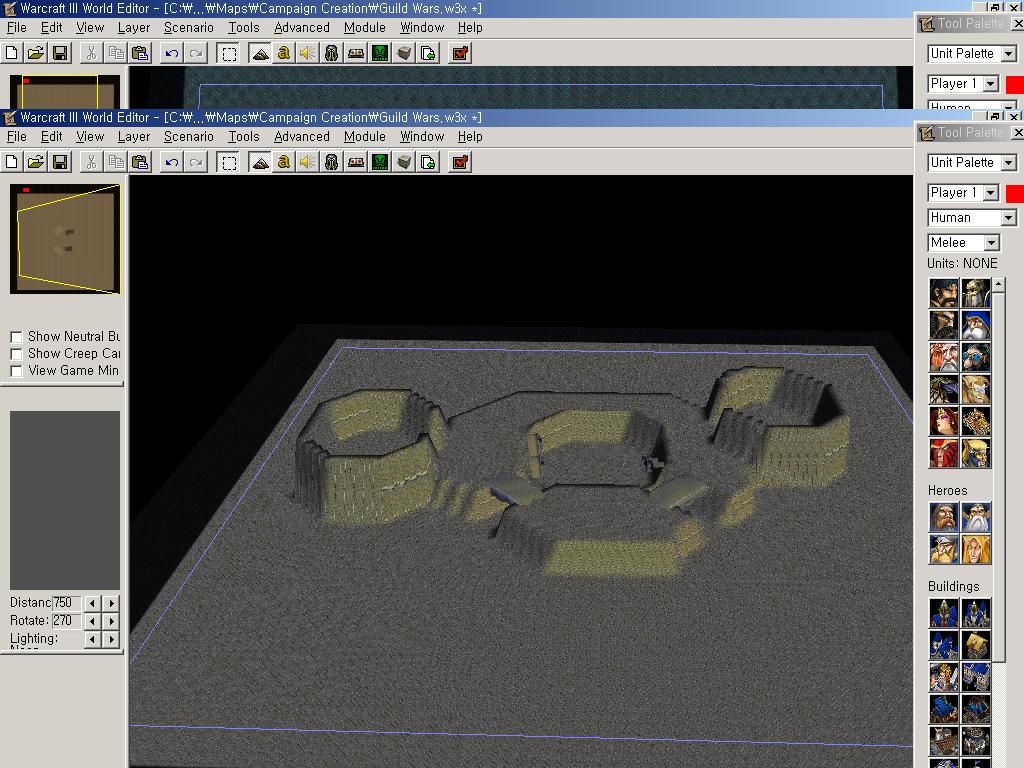Decrease Rotate value with left arrow
The image size is (1024, 768).
[x=92, y=621]
